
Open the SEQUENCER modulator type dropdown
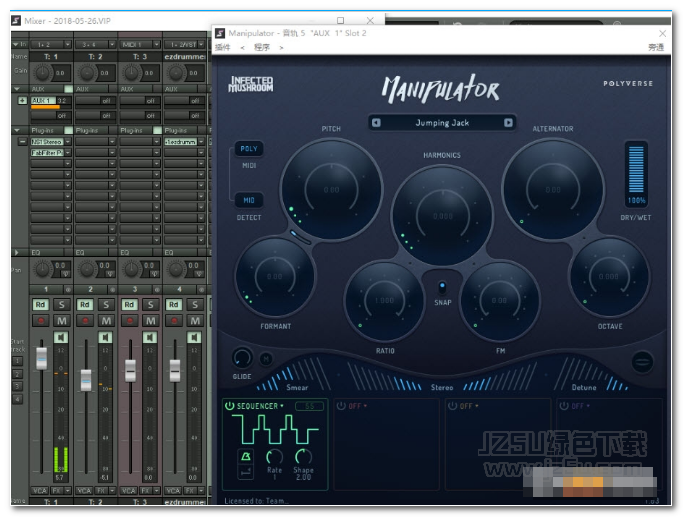click(x=260, y=406)
